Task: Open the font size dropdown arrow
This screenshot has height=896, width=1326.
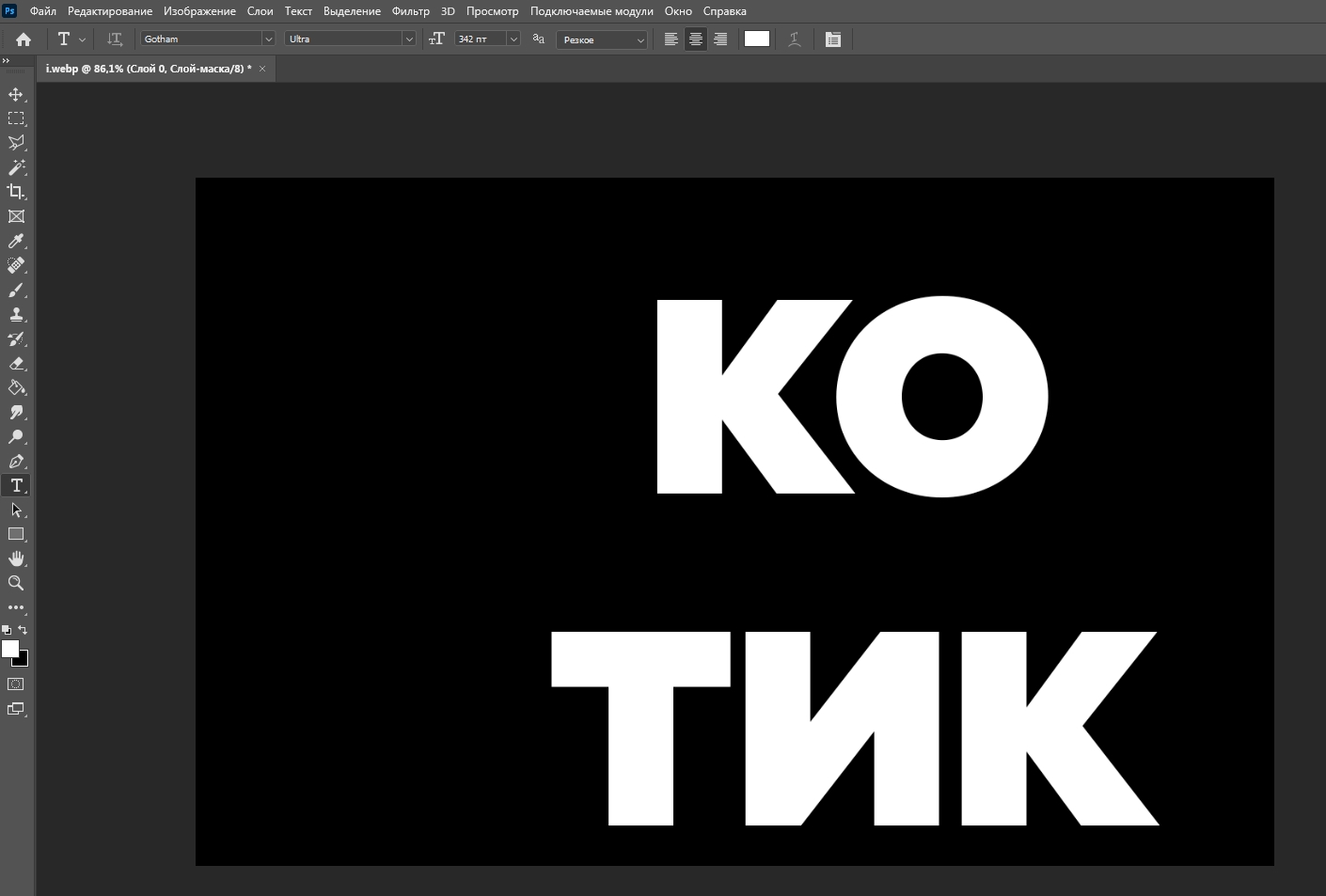Action: point(513,39)
